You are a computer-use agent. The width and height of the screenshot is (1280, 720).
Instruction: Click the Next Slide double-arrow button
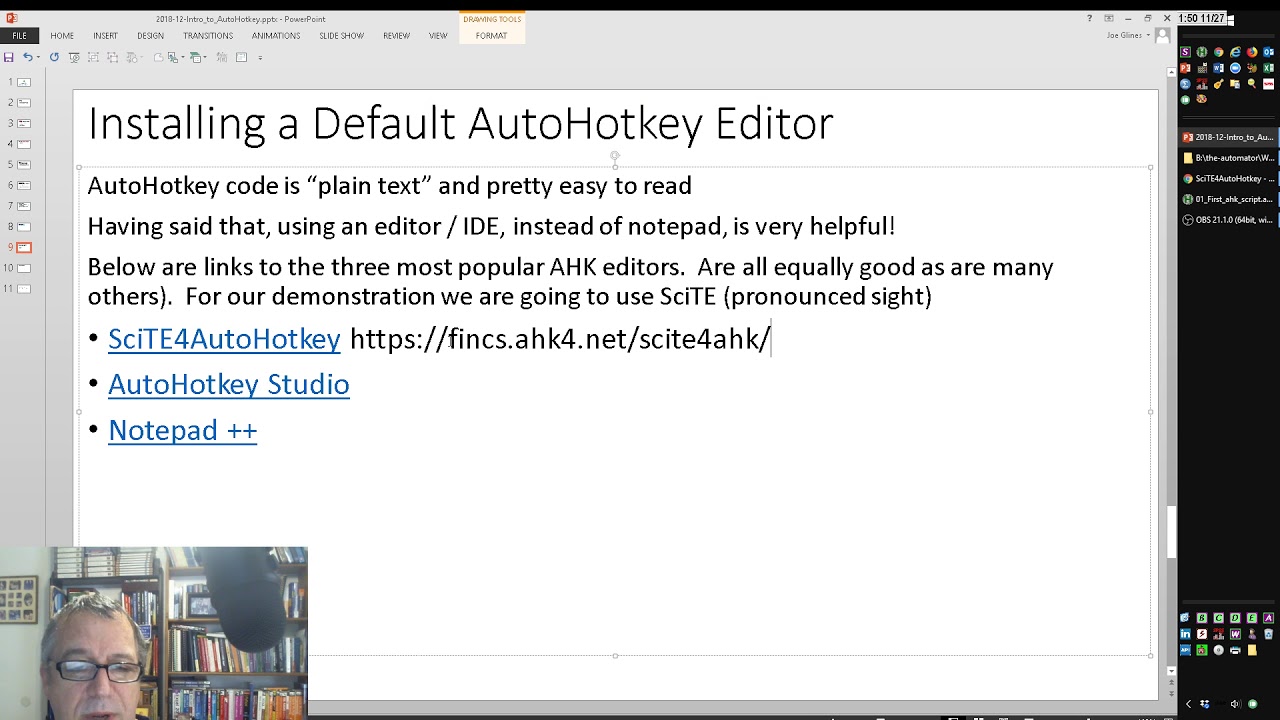tap(1171, 694)
